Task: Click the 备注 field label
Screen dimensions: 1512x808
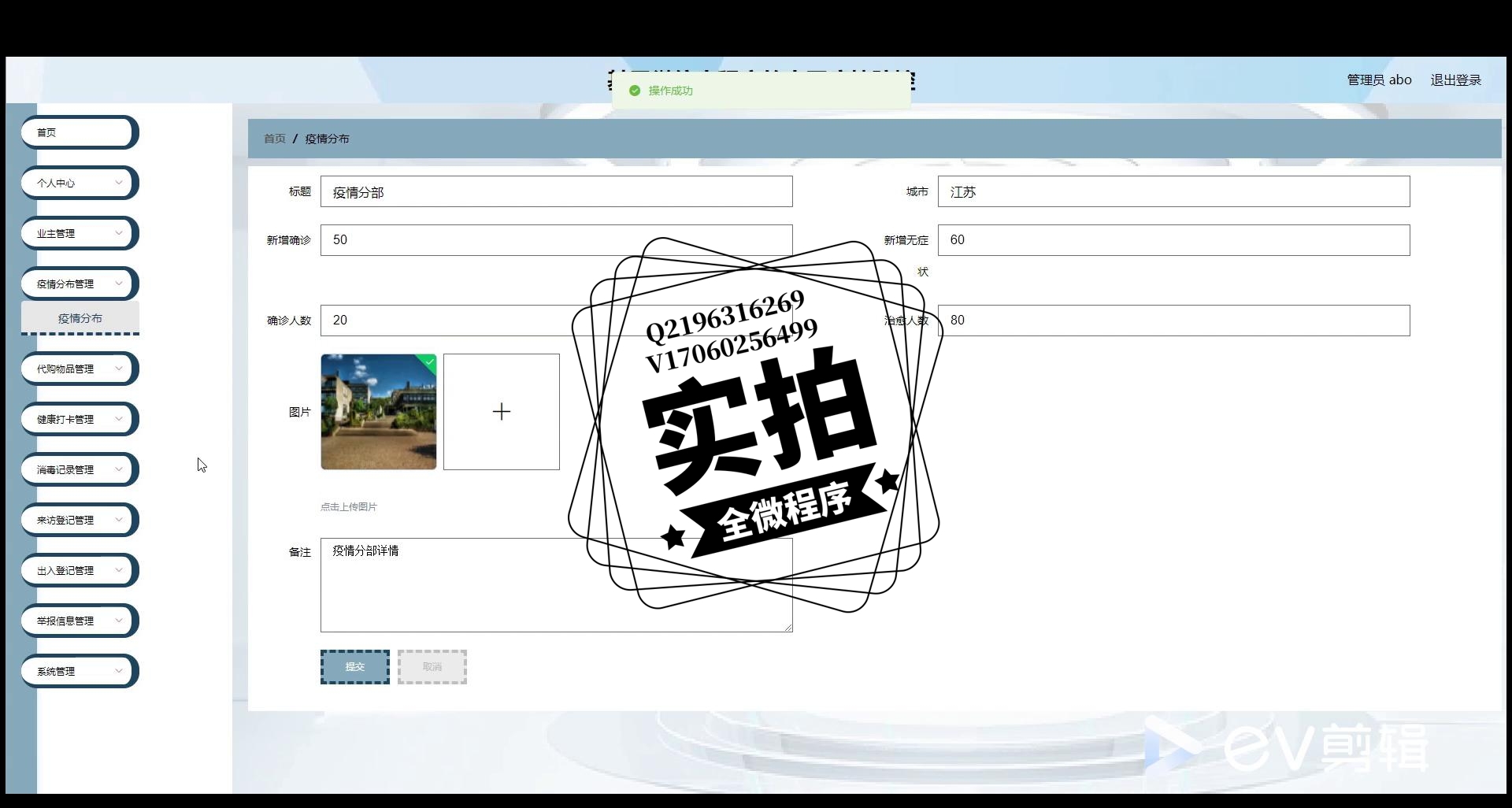Action: [299, 552]
